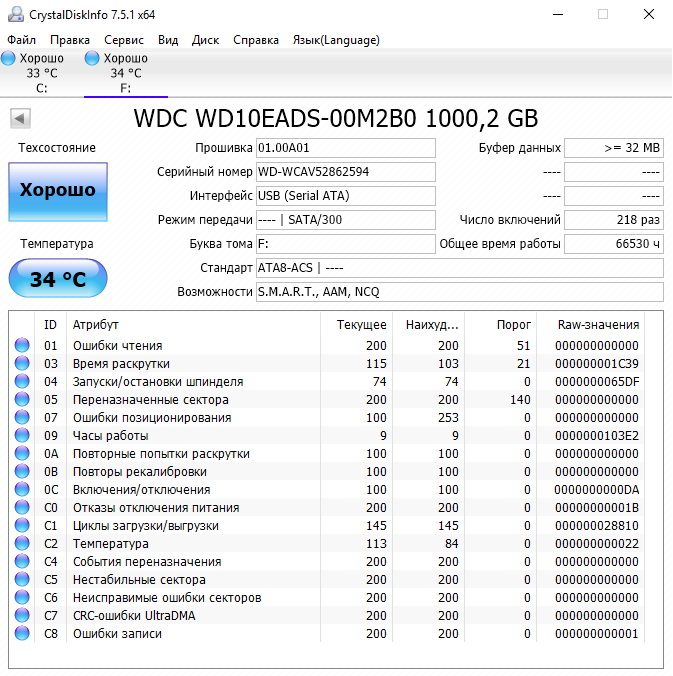Select the C: disk tab
The height and width of the screenshot is (676, 673).
[41, 73]
